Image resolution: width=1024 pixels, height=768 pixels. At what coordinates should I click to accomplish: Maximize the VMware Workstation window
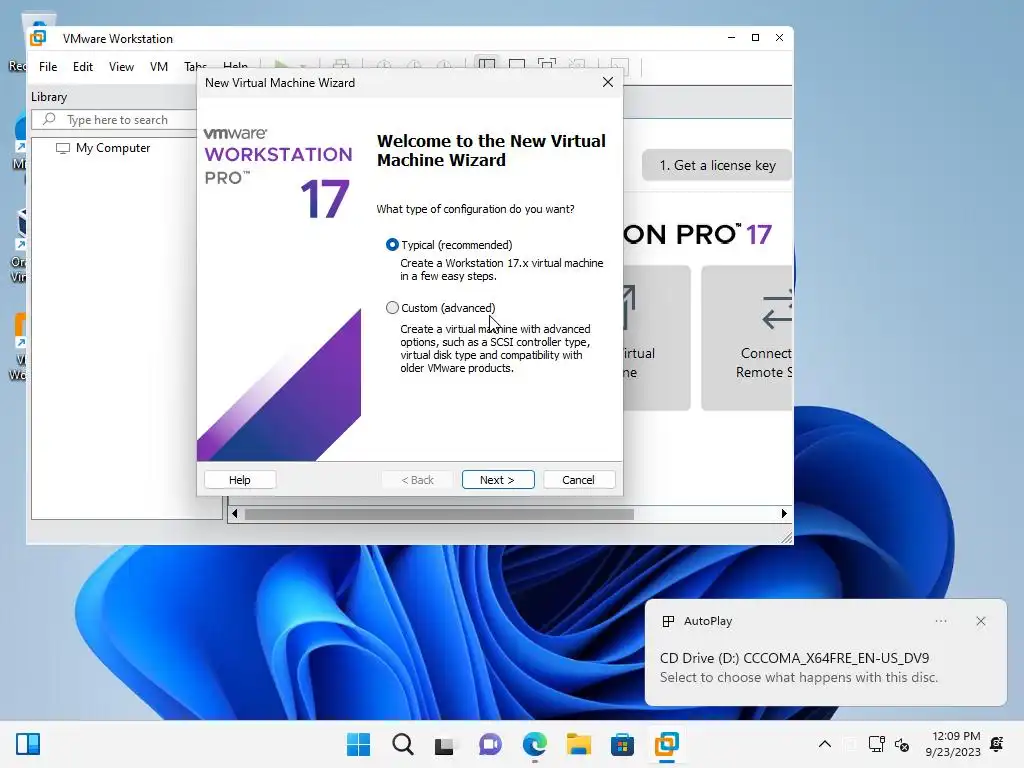[756, 38]
